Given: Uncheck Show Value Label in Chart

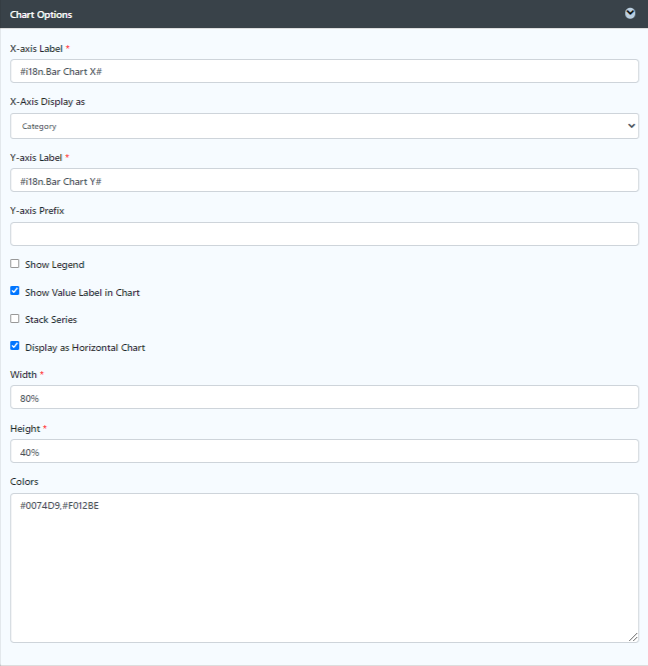Looking at the screenshot, I should pyautogui.click(x=15, y=291).
